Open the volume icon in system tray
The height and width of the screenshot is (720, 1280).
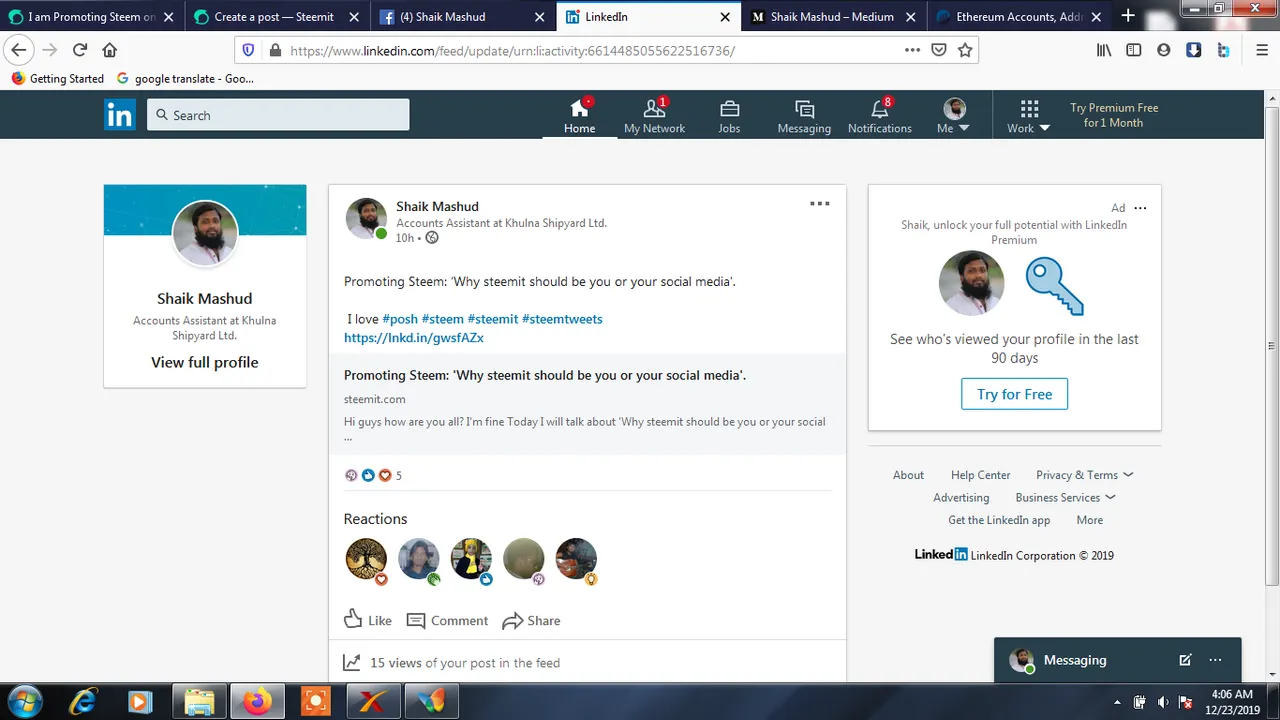(1162, 702)
